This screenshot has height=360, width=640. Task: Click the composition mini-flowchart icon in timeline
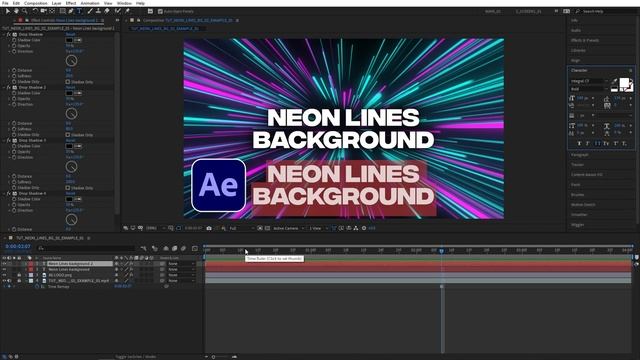coord(144,248)
